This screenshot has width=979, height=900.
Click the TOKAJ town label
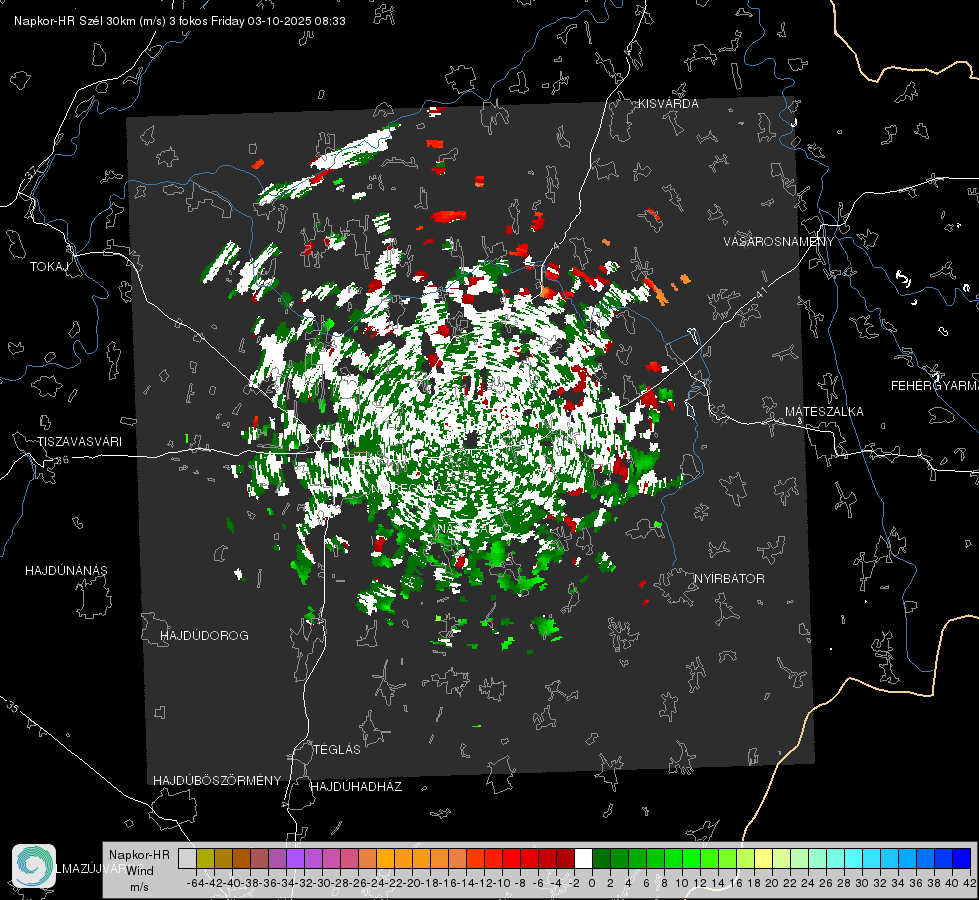[x=49, y=267]
